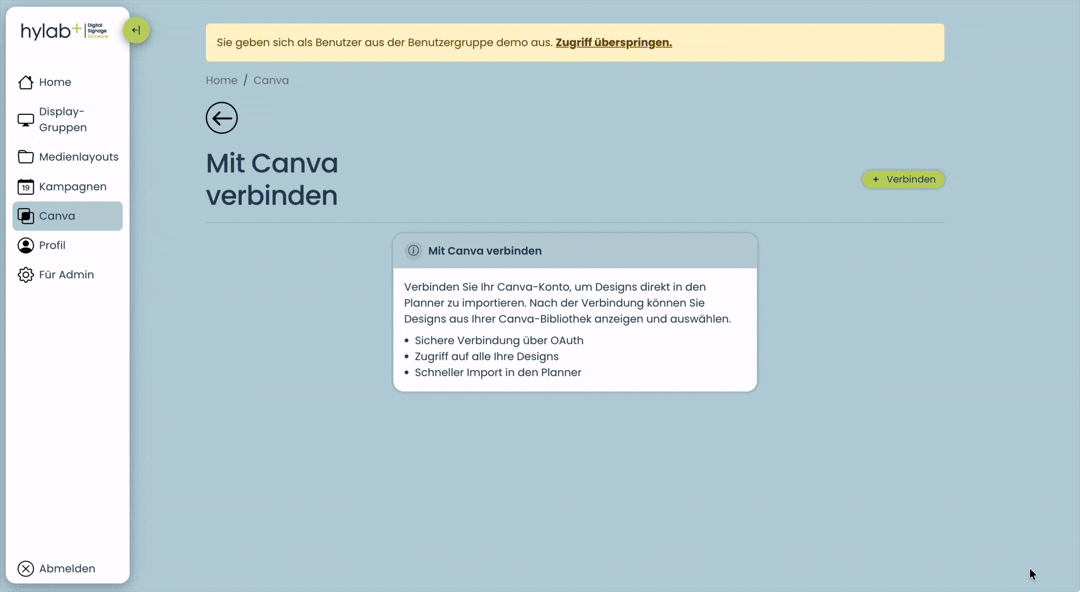Open the Zugriff überspringen link
The width and height of the screenshot is (1080, 592).
click(614, 42)
